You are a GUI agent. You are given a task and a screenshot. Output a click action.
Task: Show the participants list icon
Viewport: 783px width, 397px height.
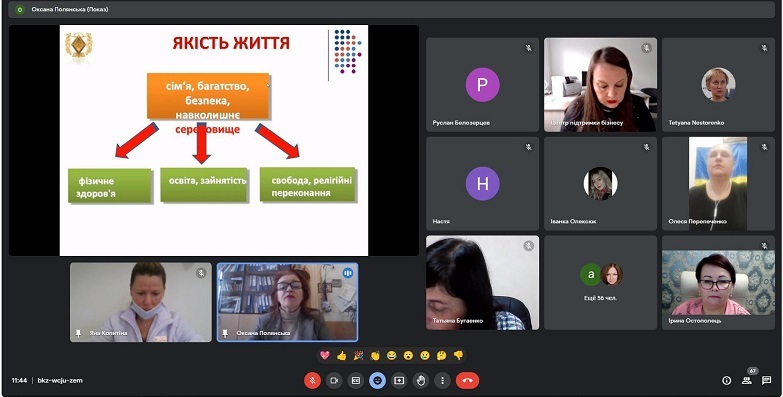(747, 381)
